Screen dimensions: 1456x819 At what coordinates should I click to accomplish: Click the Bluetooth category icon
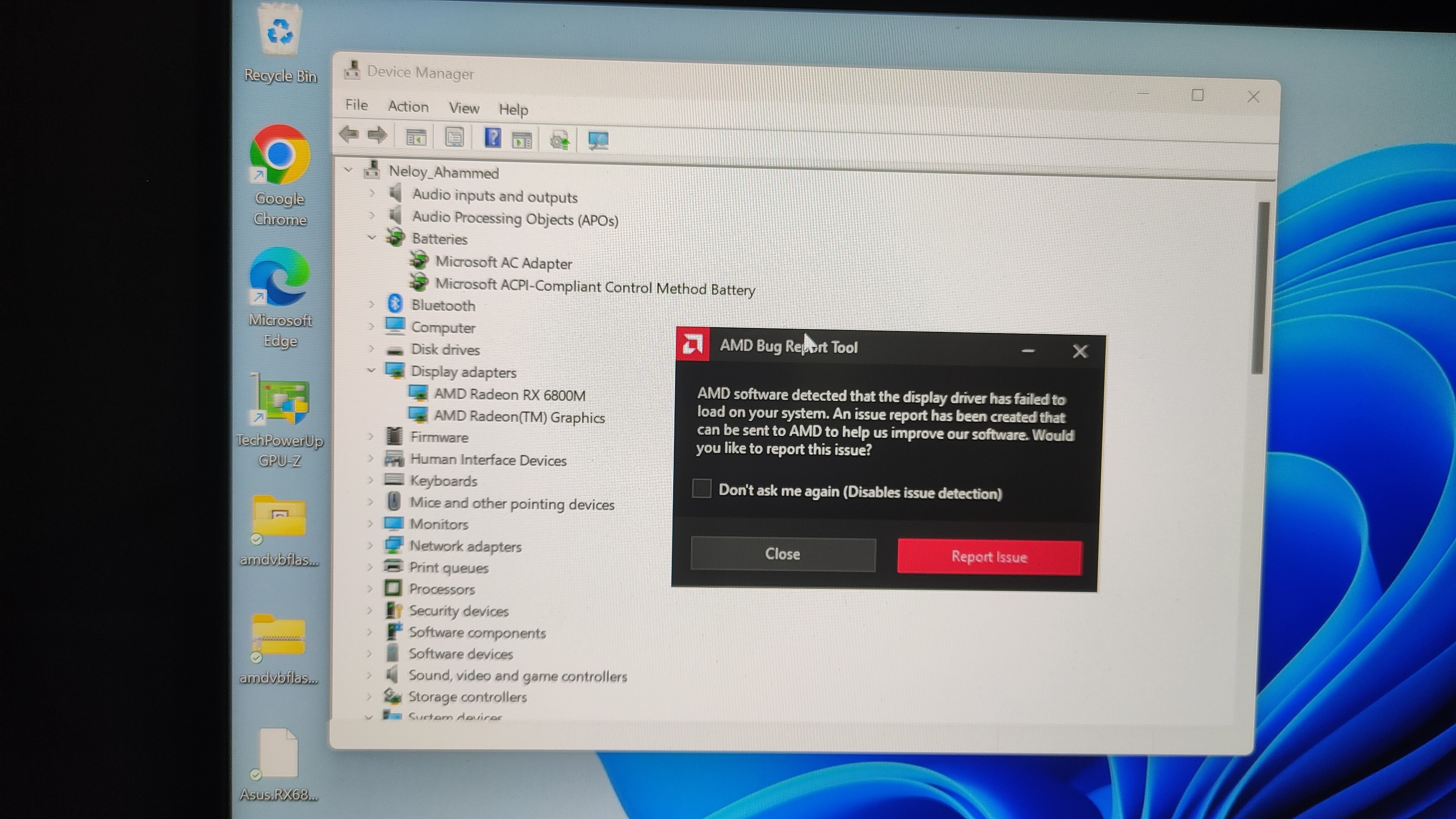pyautogui.click(x=395, y=304)
